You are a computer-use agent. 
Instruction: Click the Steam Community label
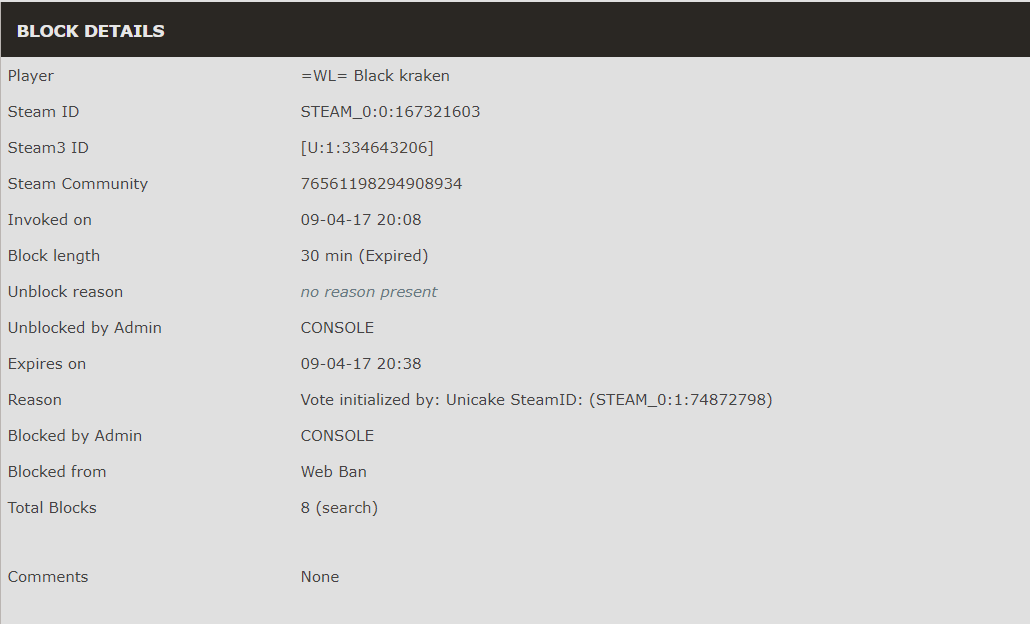click(78, 184)
